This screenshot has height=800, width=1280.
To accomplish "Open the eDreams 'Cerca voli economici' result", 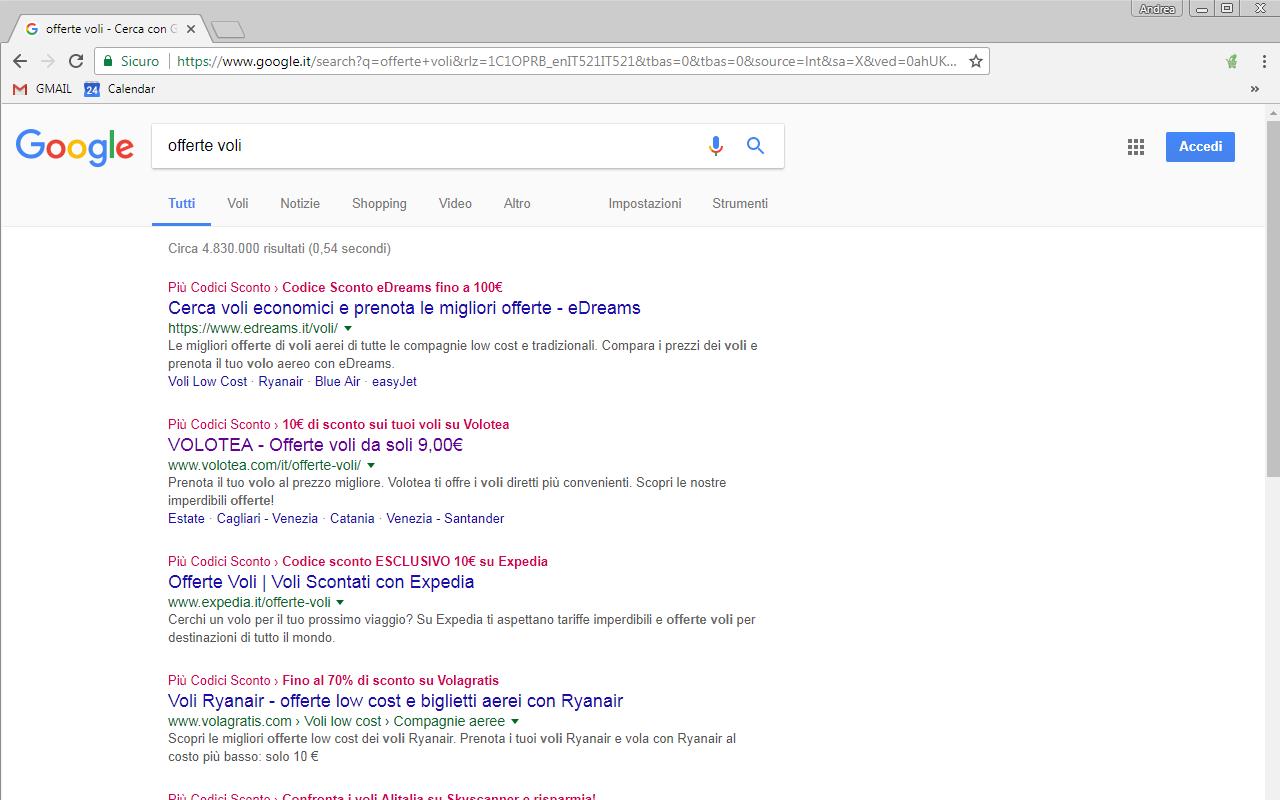I will 404,308.
